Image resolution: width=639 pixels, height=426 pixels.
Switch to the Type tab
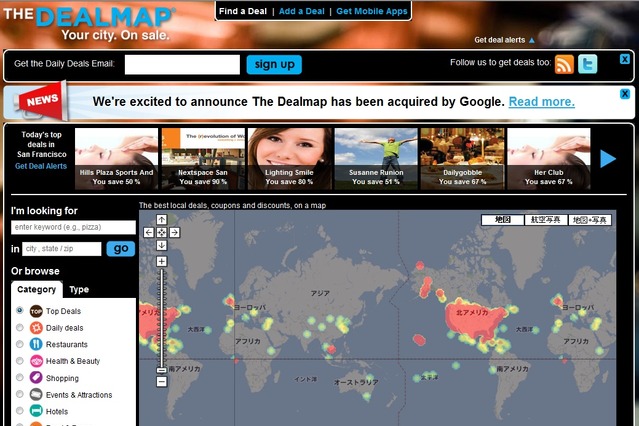(x=79, y=289)
